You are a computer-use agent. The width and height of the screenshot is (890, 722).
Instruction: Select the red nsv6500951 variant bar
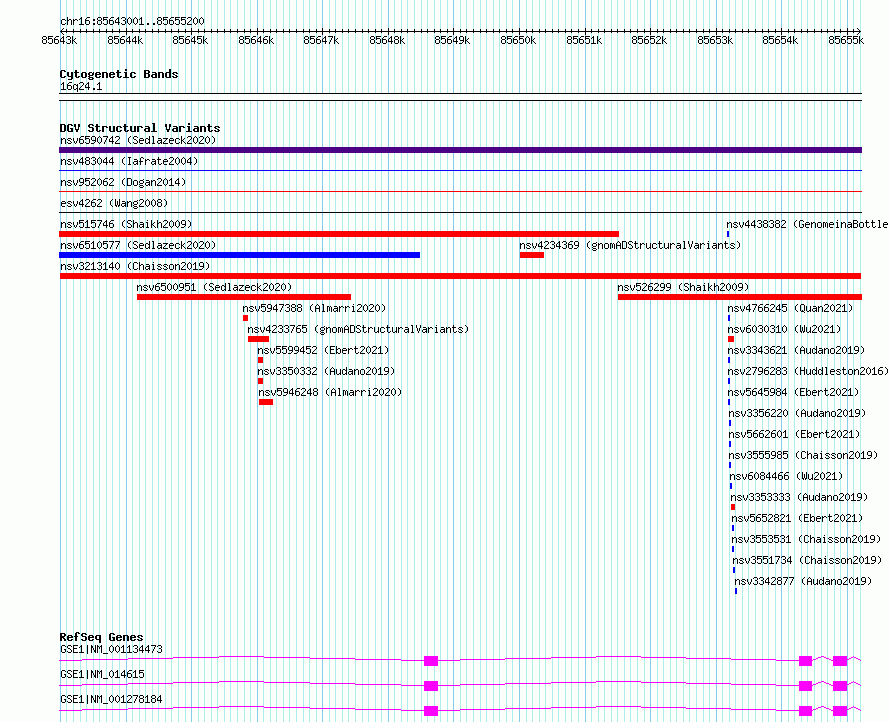244,297
